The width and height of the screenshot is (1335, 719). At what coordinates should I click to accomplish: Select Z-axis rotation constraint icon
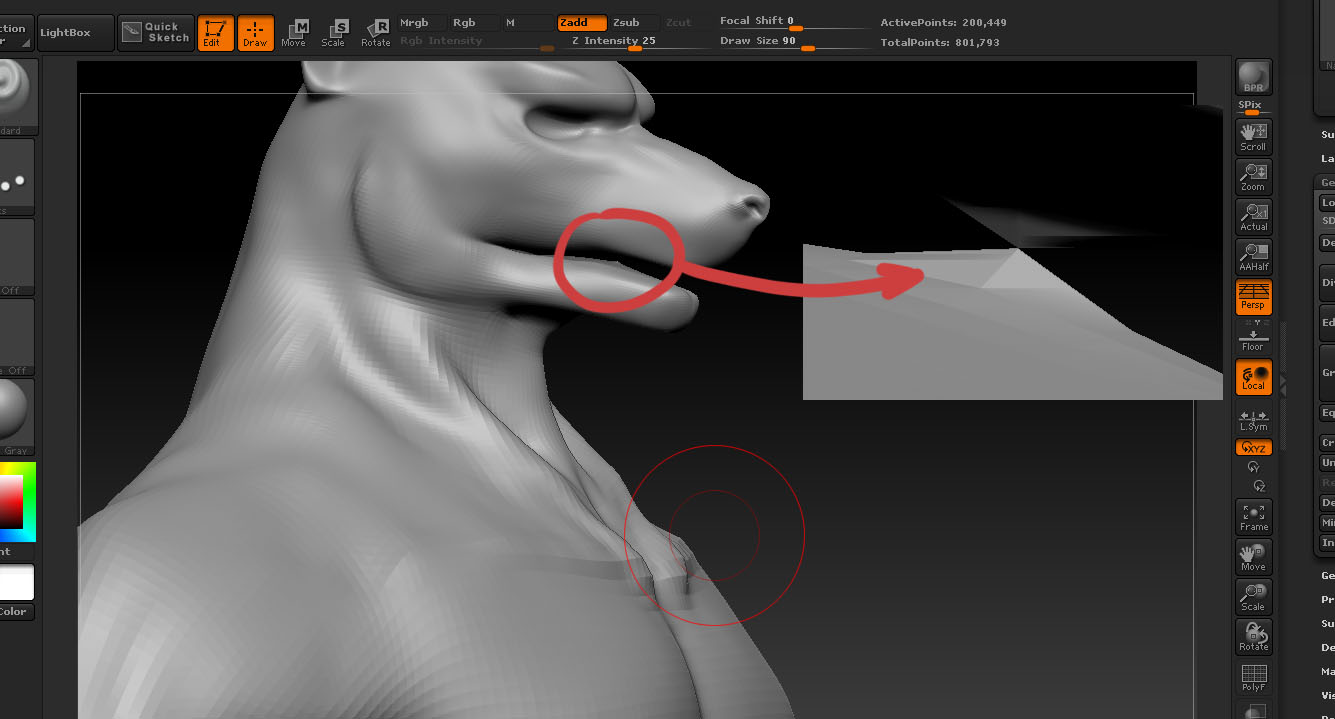pos(1259,486)
